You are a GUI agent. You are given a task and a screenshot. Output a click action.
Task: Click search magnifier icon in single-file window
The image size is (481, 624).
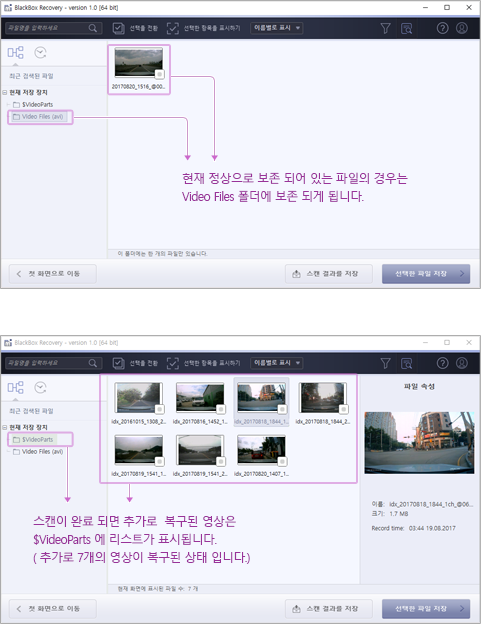[x=93, y=28]
